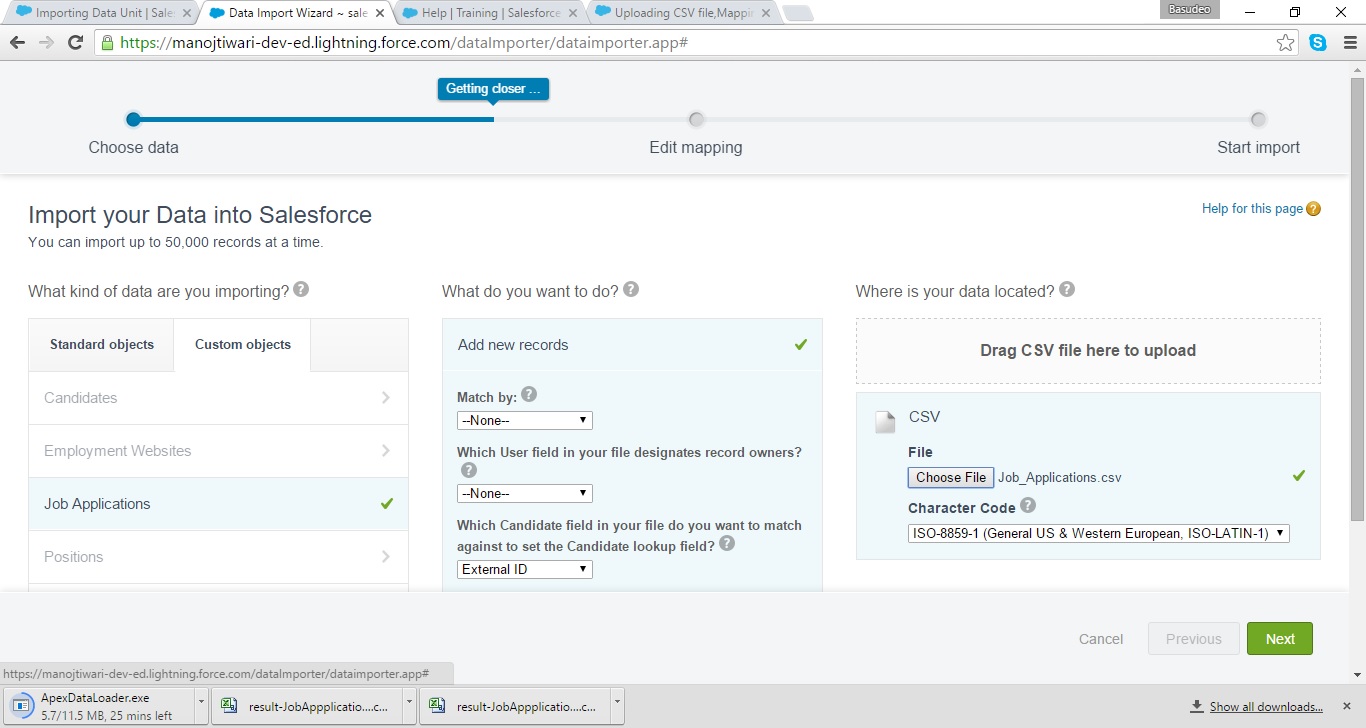Open the Skype extension icon
The height and width of the screenshot is (728, 1366).
click(x=1318, y=43)
